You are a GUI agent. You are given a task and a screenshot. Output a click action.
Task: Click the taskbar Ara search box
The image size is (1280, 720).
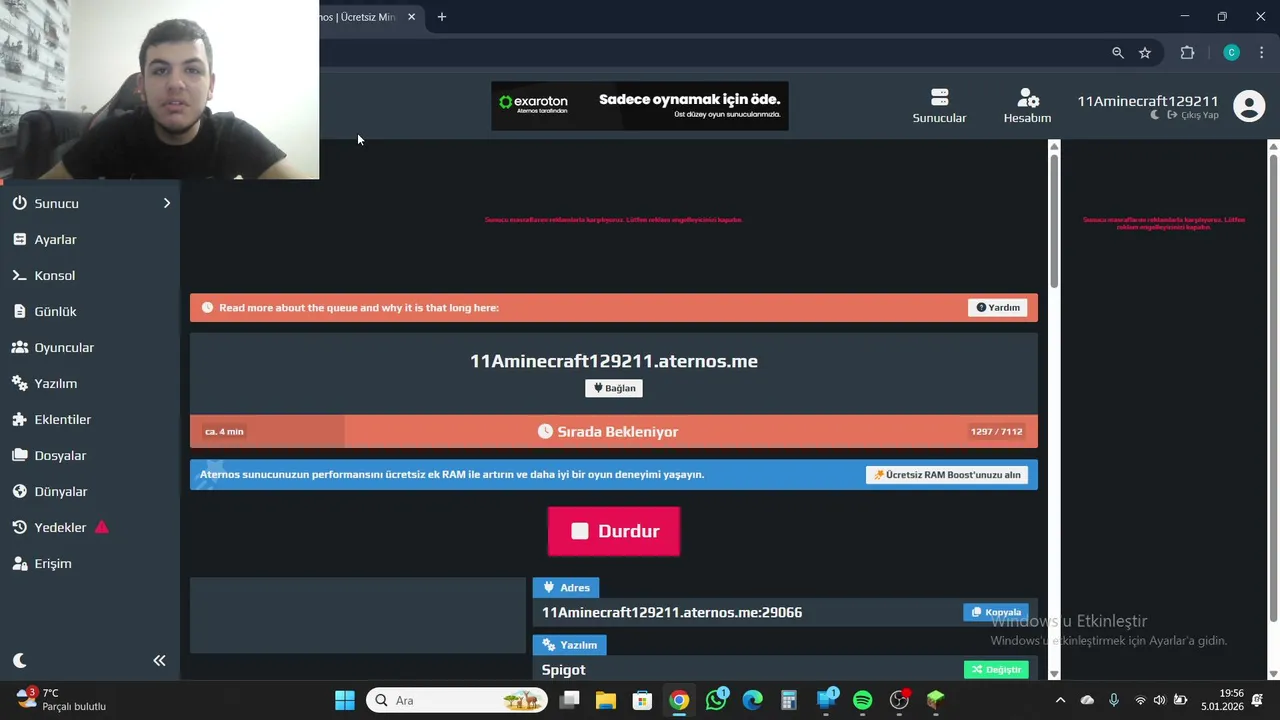point(457,700)
